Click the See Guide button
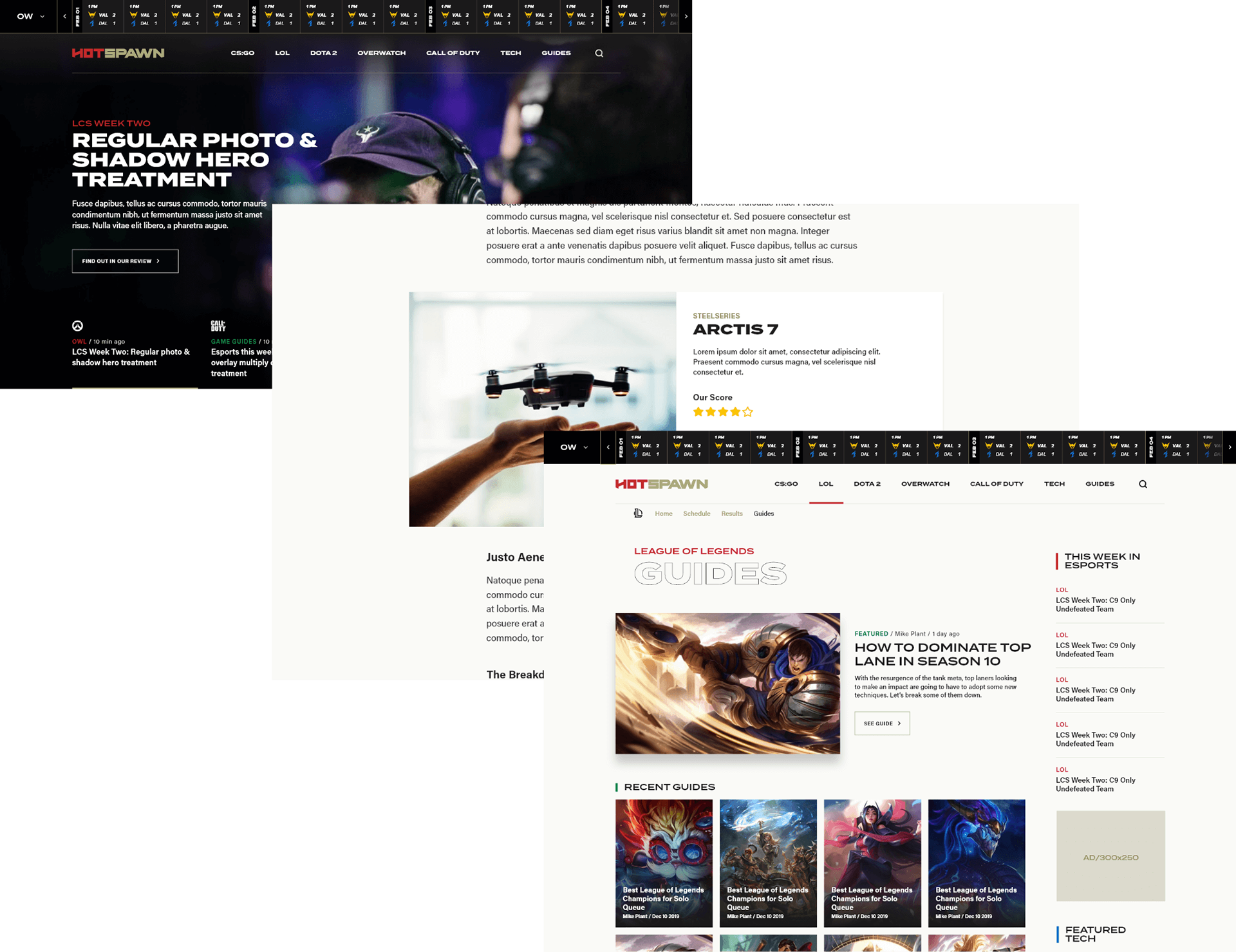The width and height of the screenshot is (1236, 952). click(882, 723)
